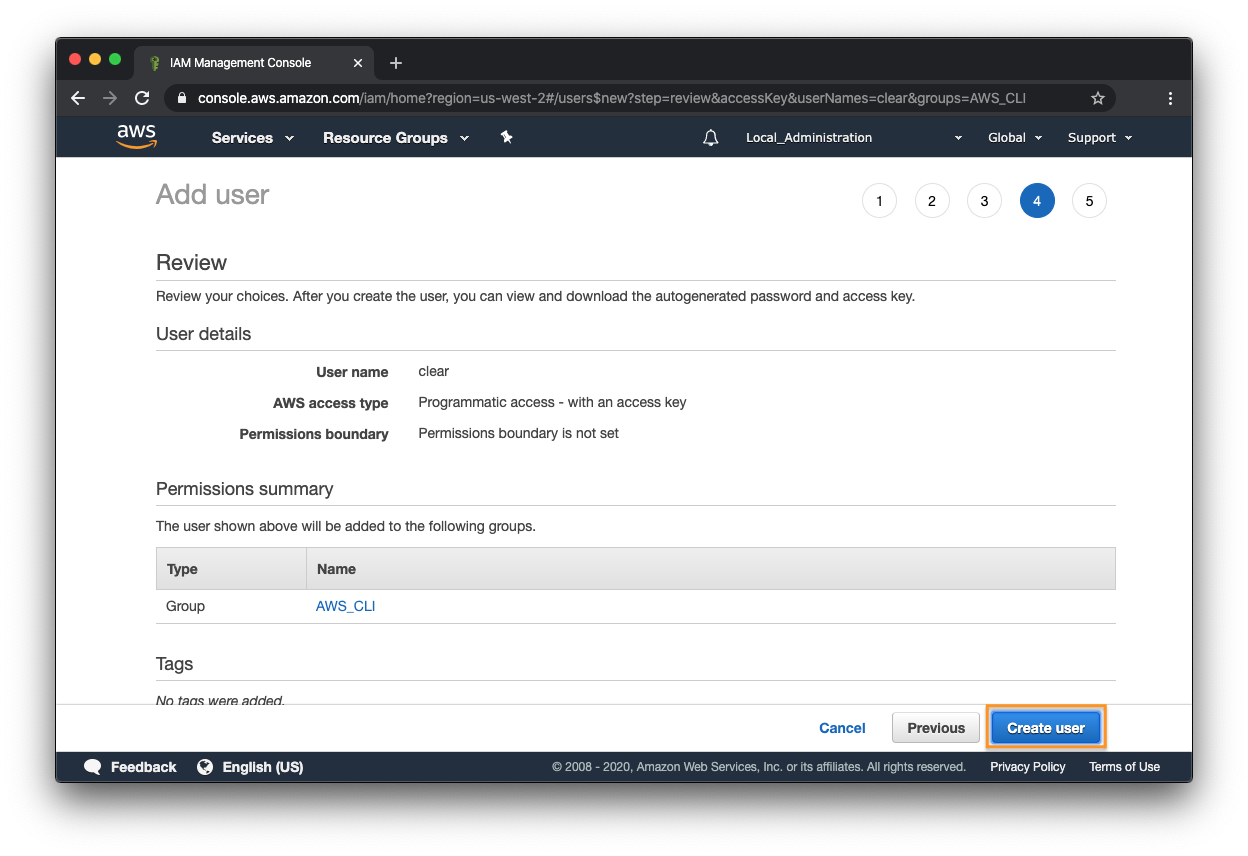The height and width of the screenshot is (856, 1248).
Task: Open Local_Administration account dropdown
Action: tap(855, 138)
